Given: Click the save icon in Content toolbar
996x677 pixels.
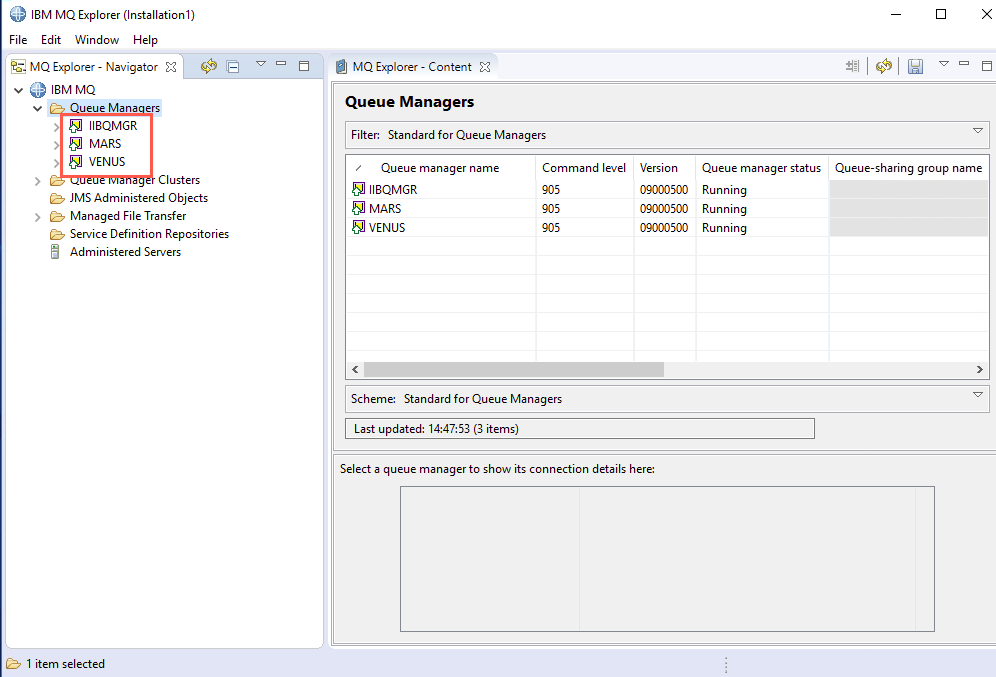Looking at the screenshot, I should point(915,66).
